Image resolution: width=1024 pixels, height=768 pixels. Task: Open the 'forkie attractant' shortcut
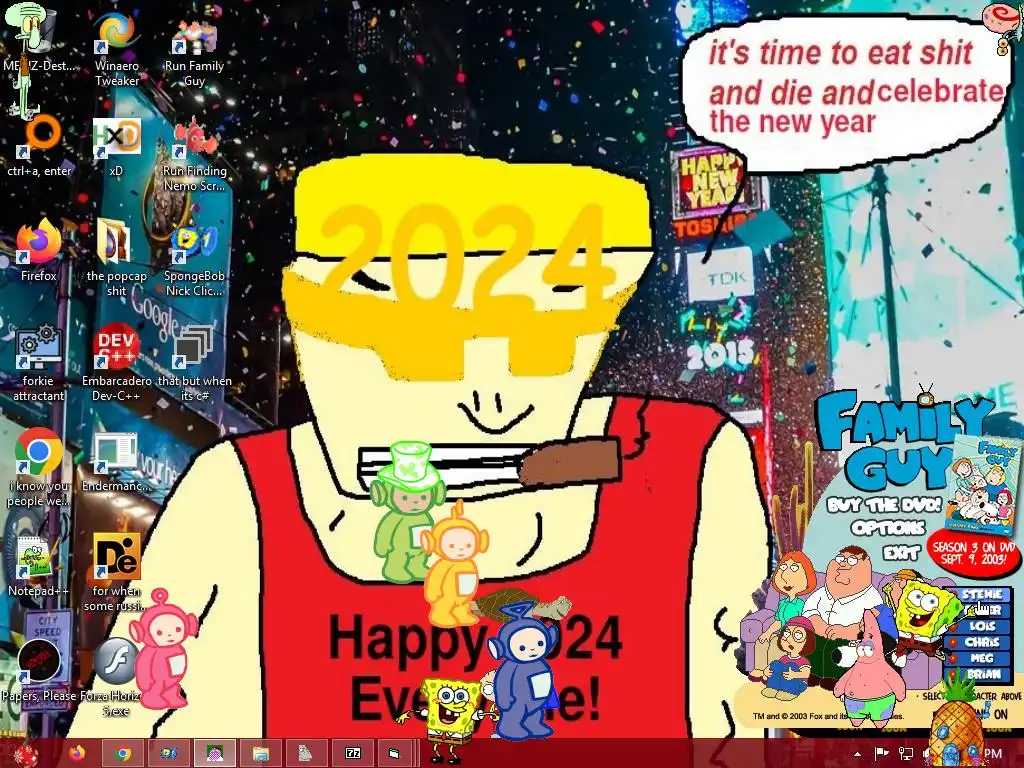(x=39, y=362)
